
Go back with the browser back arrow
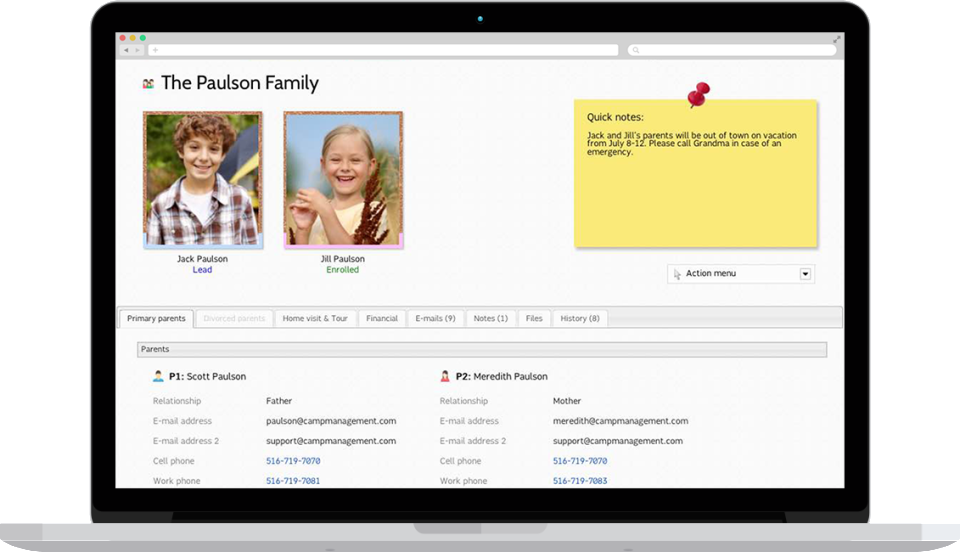[126, 50]
